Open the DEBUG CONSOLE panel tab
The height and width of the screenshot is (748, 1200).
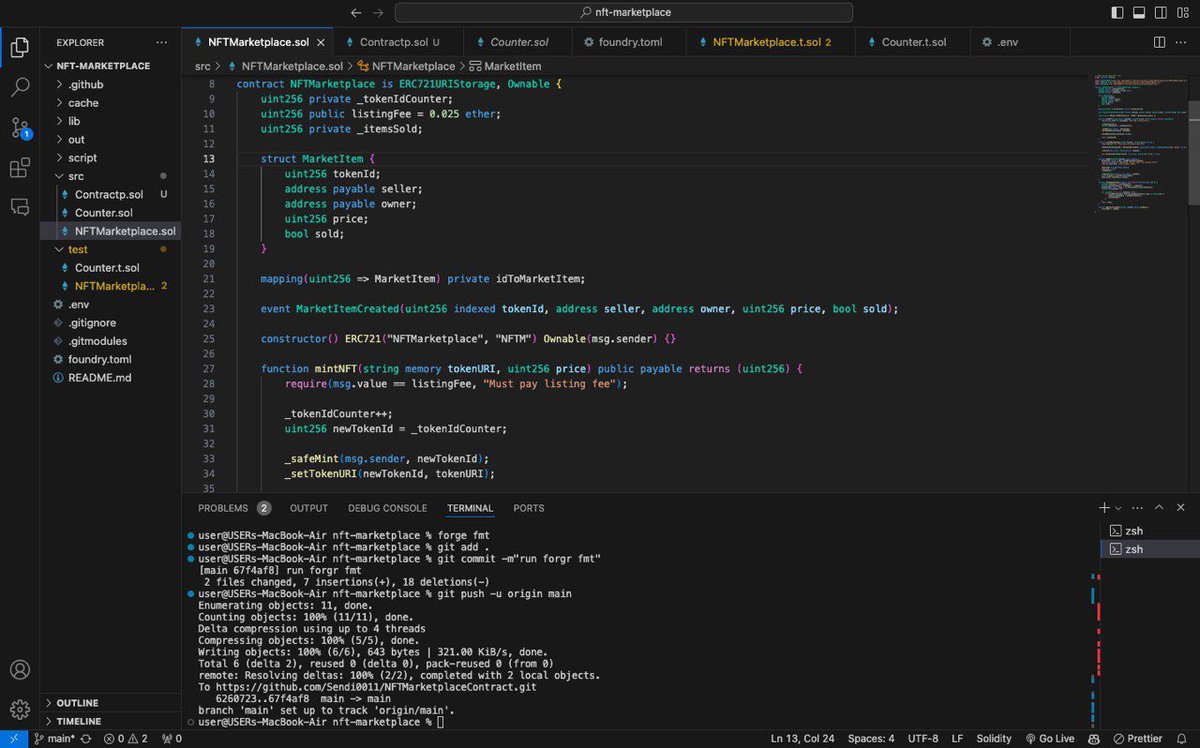(x=387, y=508)
